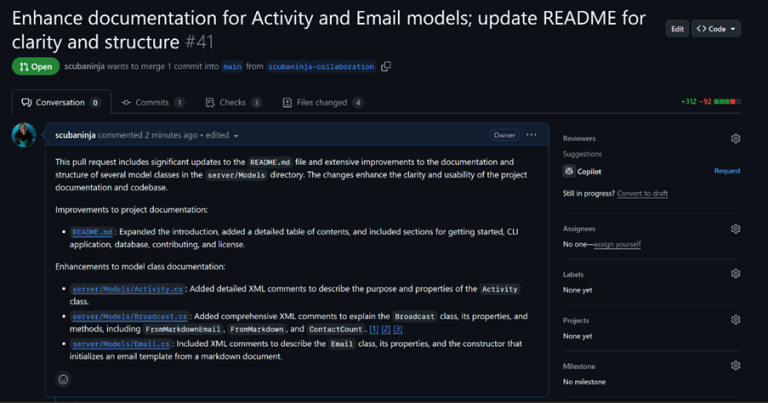
Task: Click the Edit title button
Action: pyautogui.click(x=677, y=29)
